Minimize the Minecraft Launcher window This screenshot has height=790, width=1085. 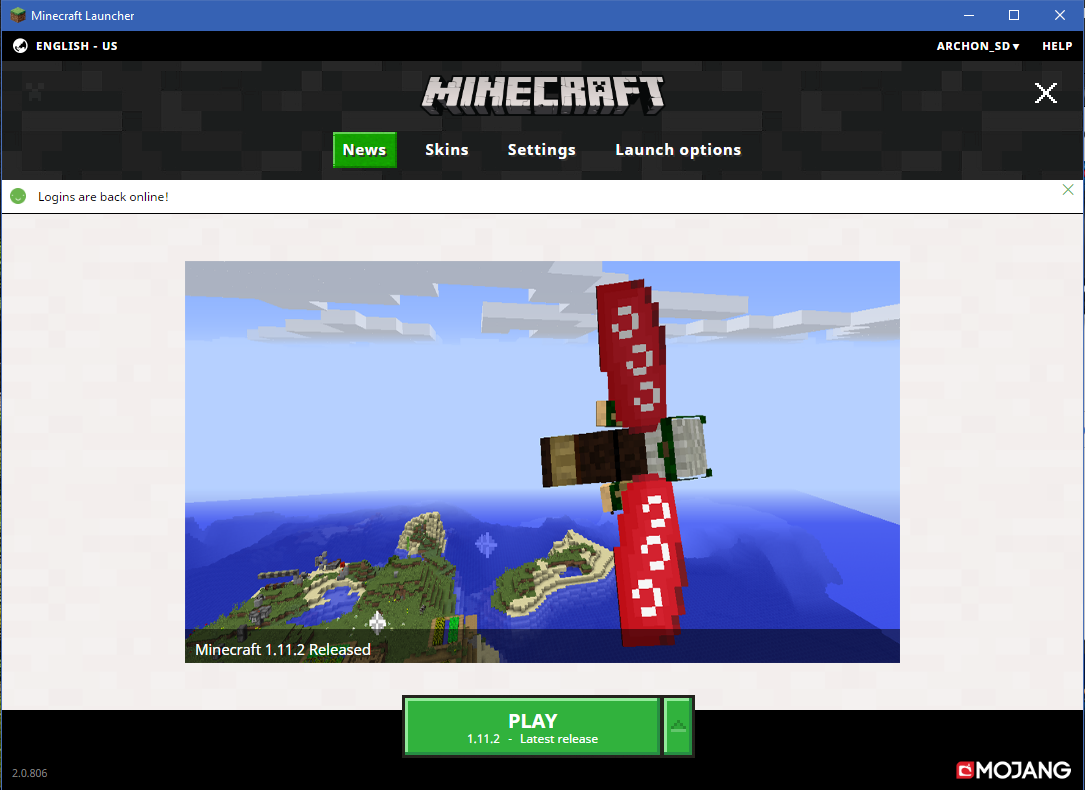point(969,15)
